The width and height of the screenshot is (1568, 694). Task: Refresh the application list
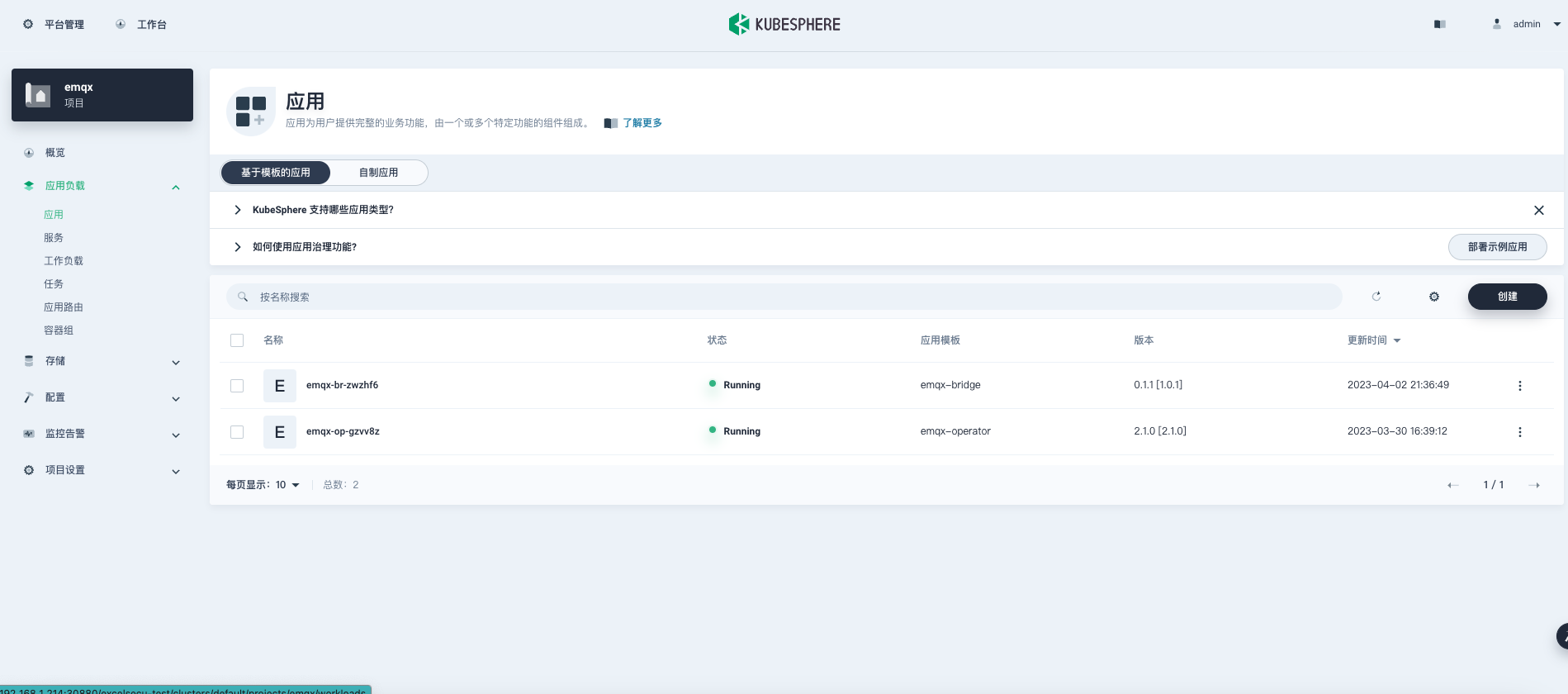point(1376,297)
